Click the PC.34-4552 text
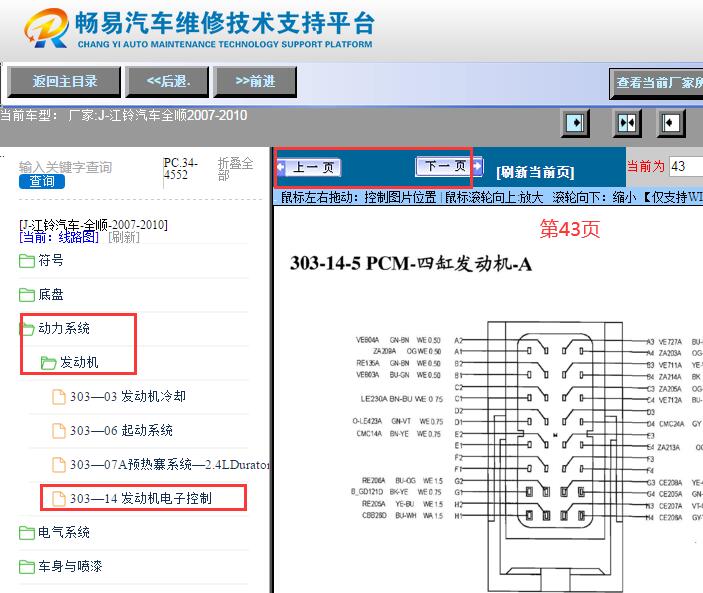703x593 pixels. (x=180, y=169)
